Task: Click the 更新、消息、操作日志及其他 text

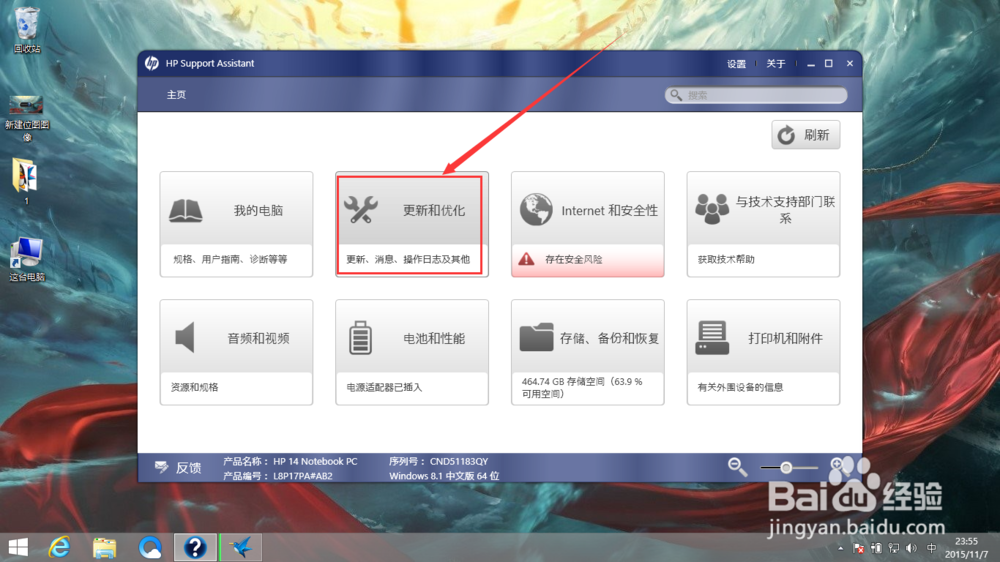Action: click(x=408, y=259)
